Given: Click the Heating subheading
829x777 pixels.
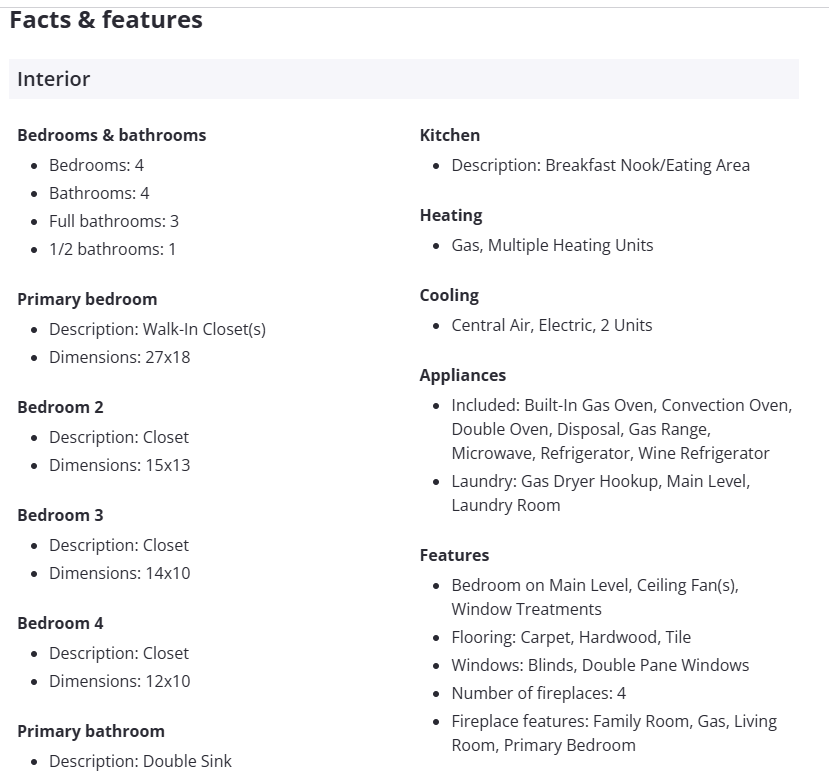Looking at the screenshot, I should pyautogui.click(x=450, y=215).
